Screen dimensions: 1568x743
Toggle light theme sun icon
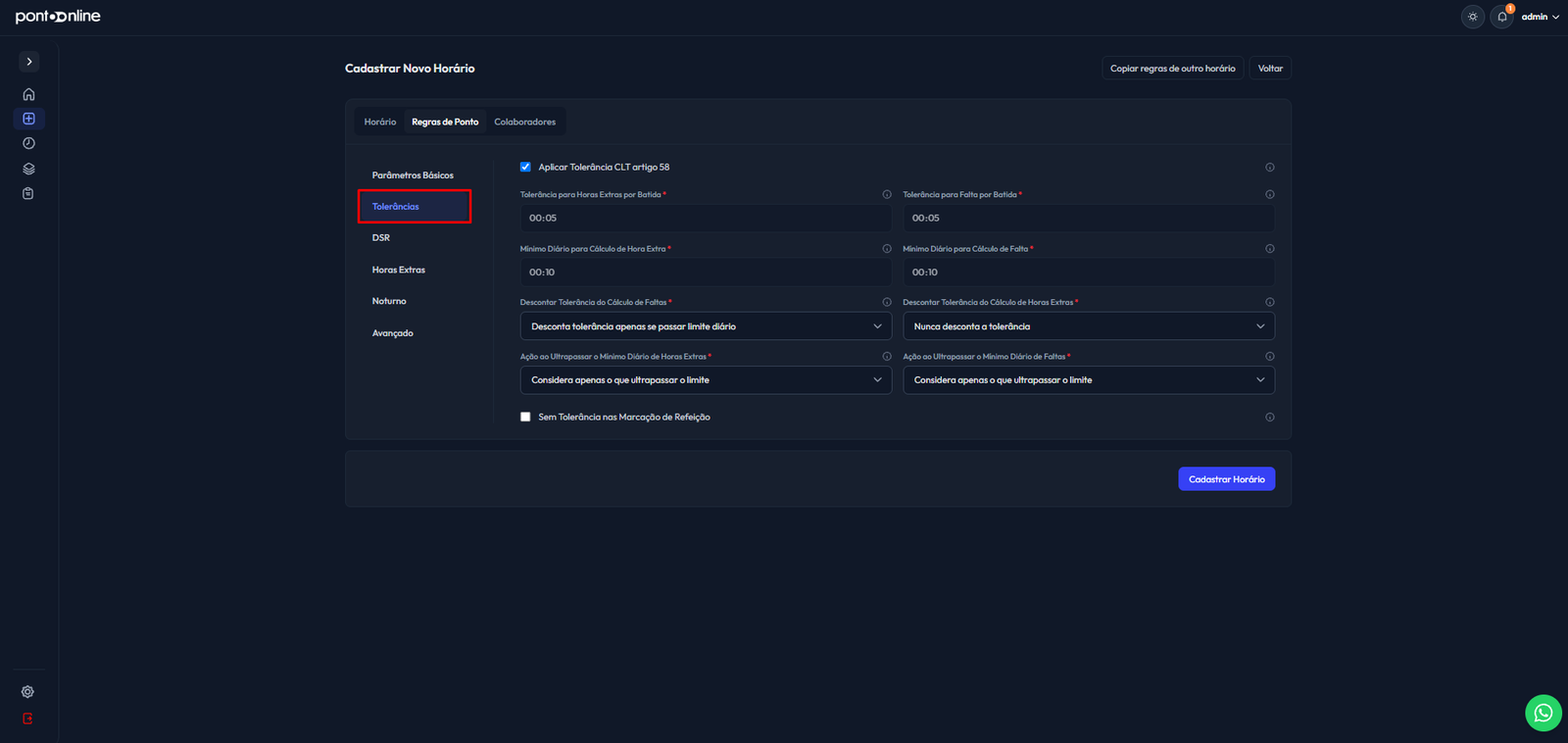(1473, 17)
